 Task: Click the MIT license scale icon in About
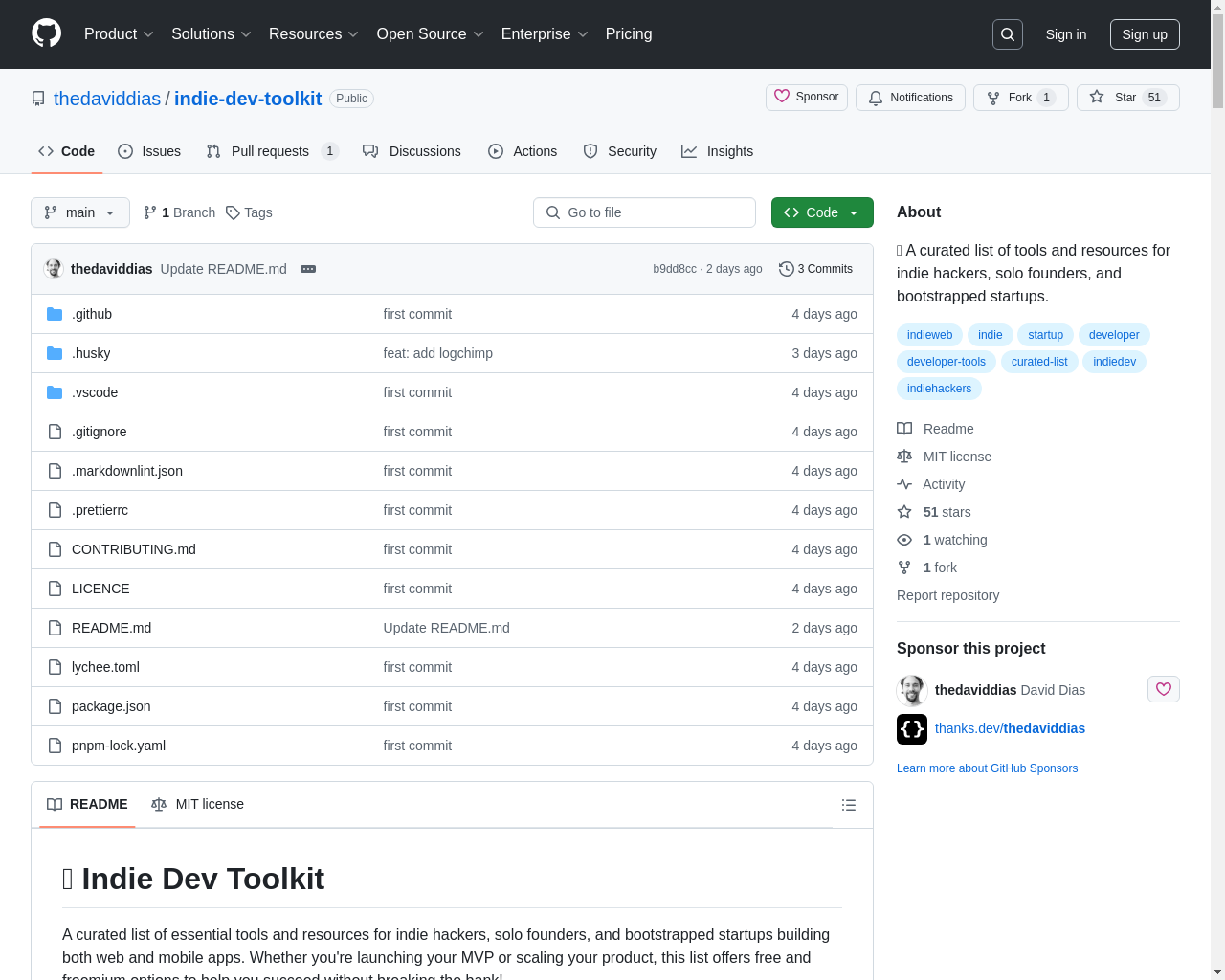pos(904,457)
